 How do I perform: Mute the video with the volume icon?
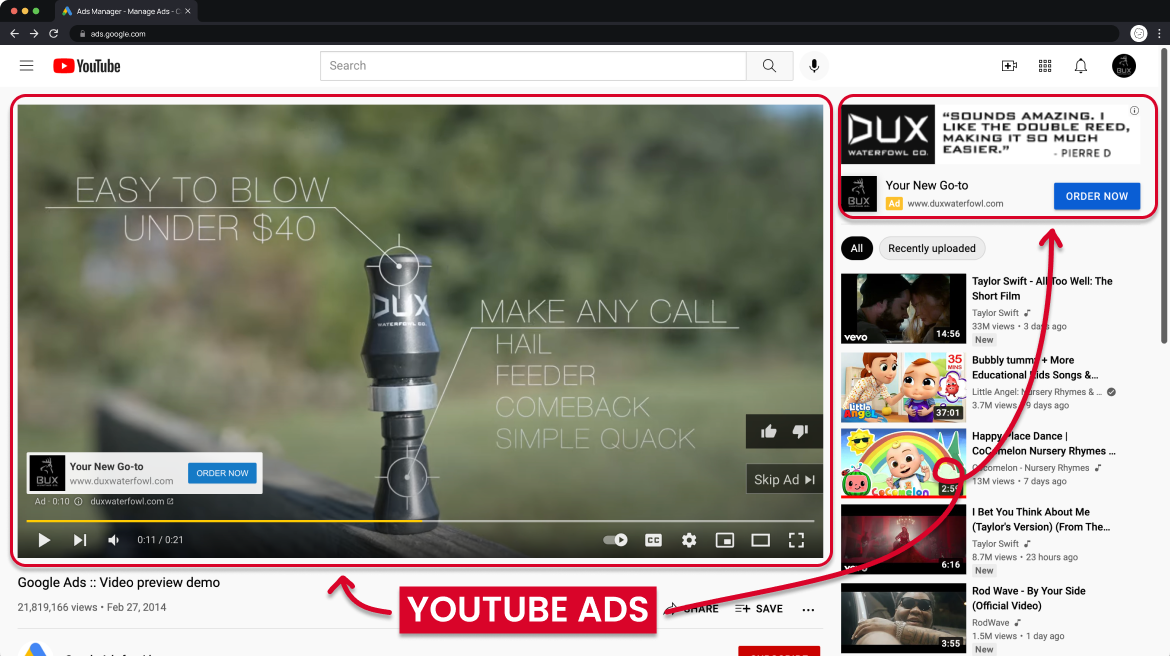click(113, 539)
